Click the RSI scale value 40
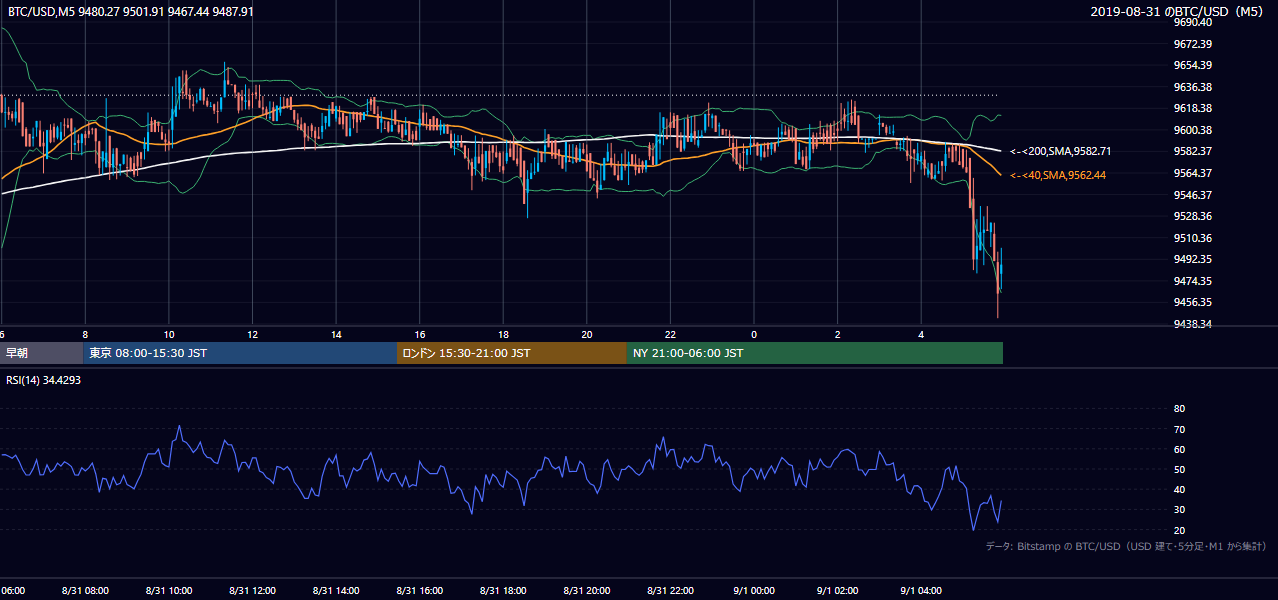1278x600 pixels. 1179,489
